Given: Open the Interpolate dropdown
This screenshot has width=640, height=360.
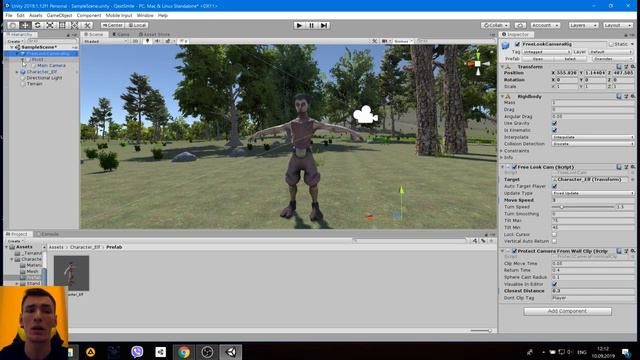Looking at the screenshot, I should (593, 137).
